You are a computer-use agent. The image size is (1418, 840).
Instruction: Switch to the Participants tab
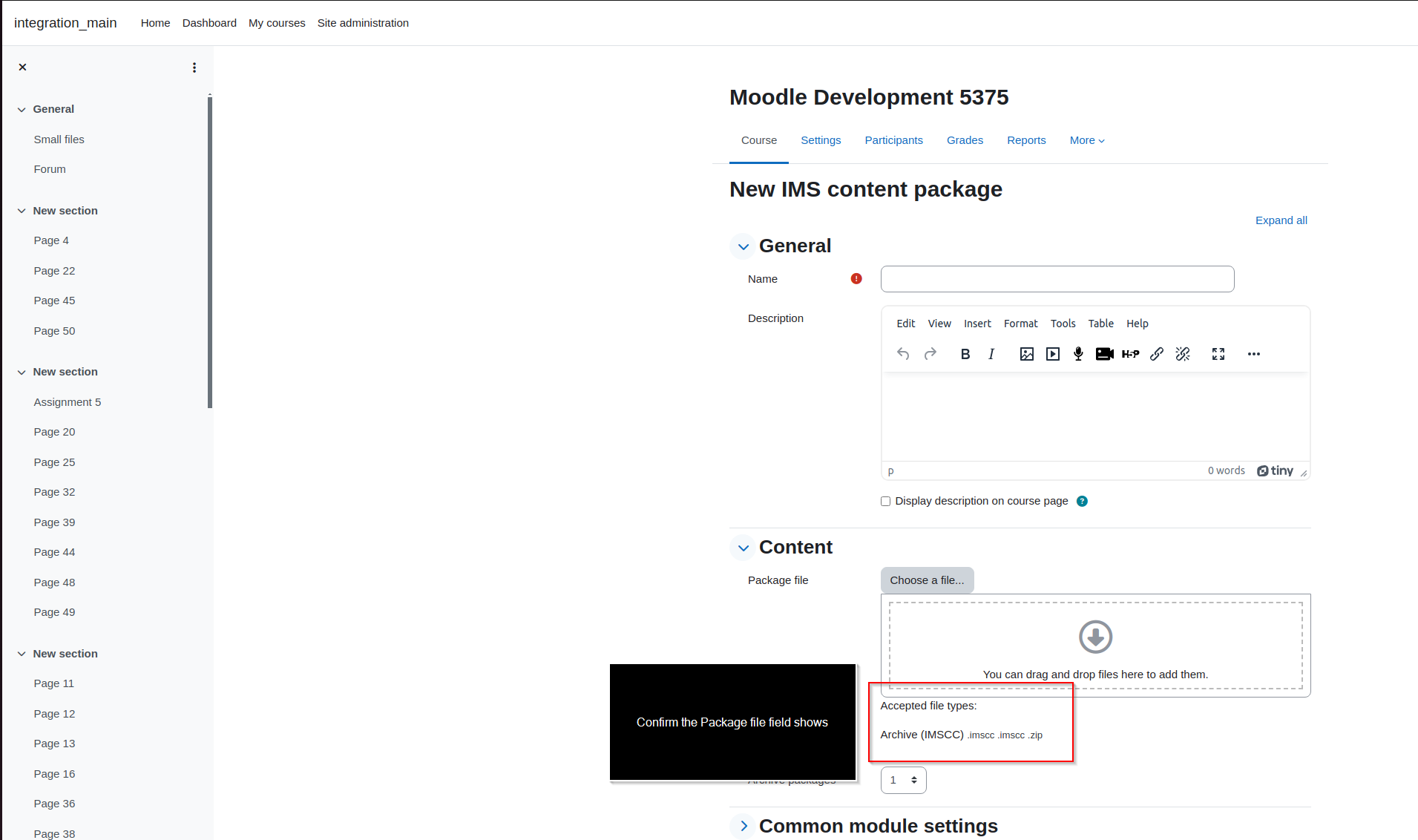[893, 140]
